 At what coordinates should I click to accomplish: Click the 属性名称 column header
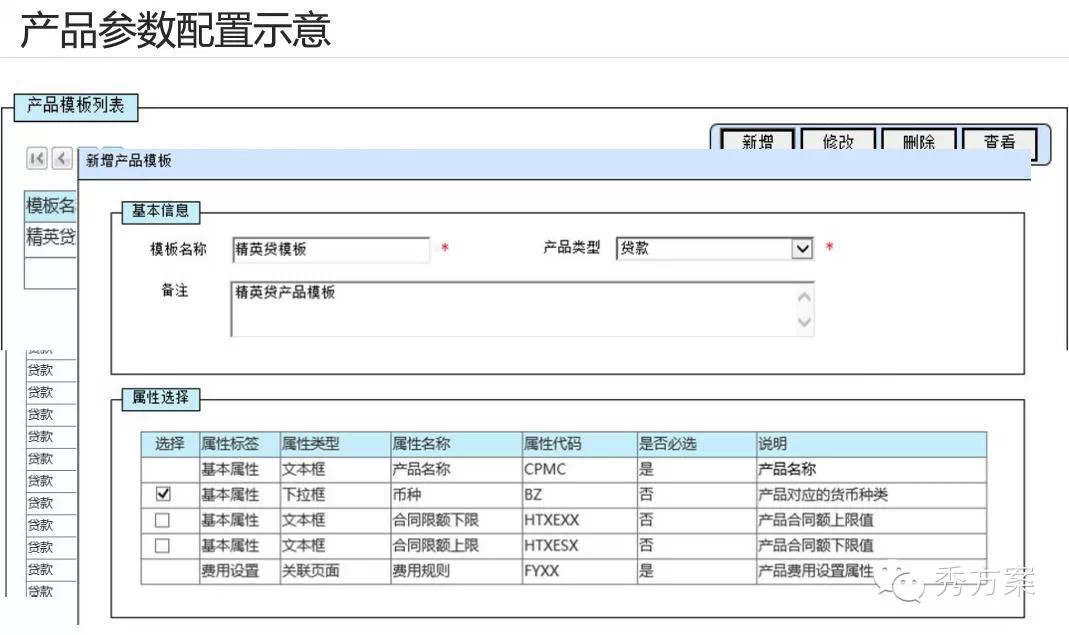coord(422,444)
